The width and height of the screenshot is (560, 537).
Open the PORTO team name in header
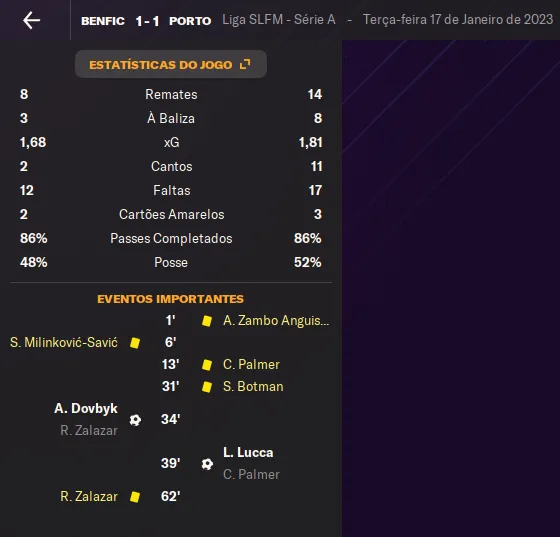(x=190, y=21)
